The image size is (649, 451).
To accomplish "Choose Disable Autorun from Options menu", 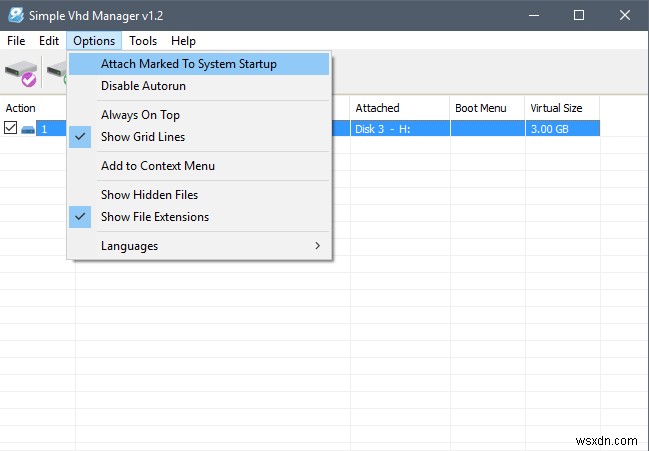I will [143, 86].
